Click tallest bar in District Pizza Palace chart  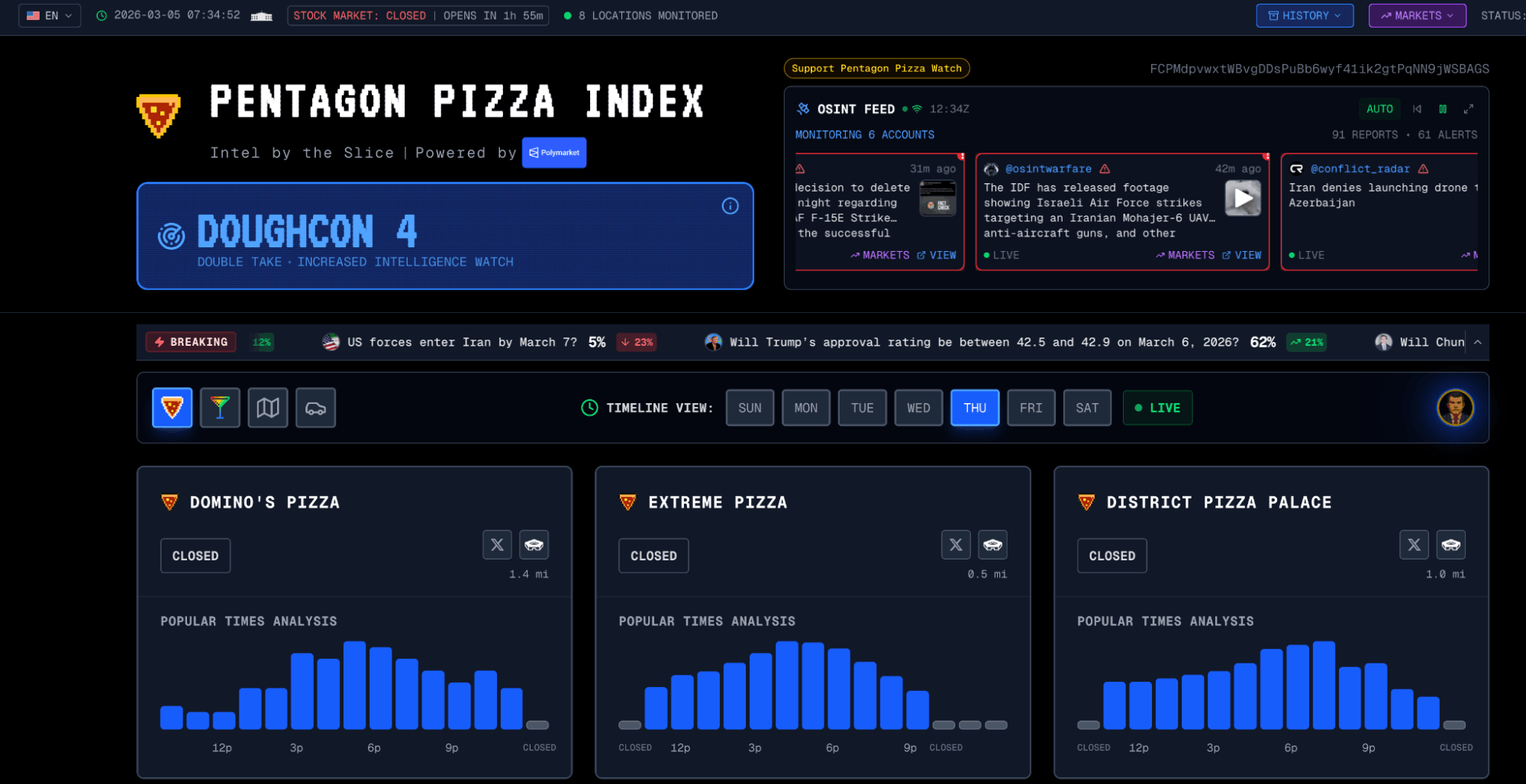click(x=1324, y=686)
